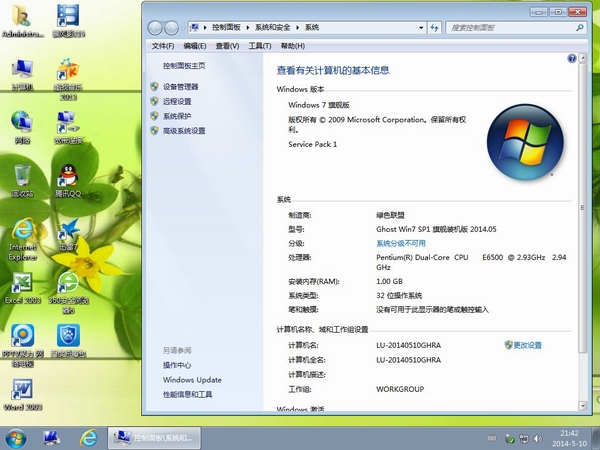Viewport: 600px width, 450px height.
Task: Click 系统和安全 breadcrumb in address bar
Action: coord(272,28)
